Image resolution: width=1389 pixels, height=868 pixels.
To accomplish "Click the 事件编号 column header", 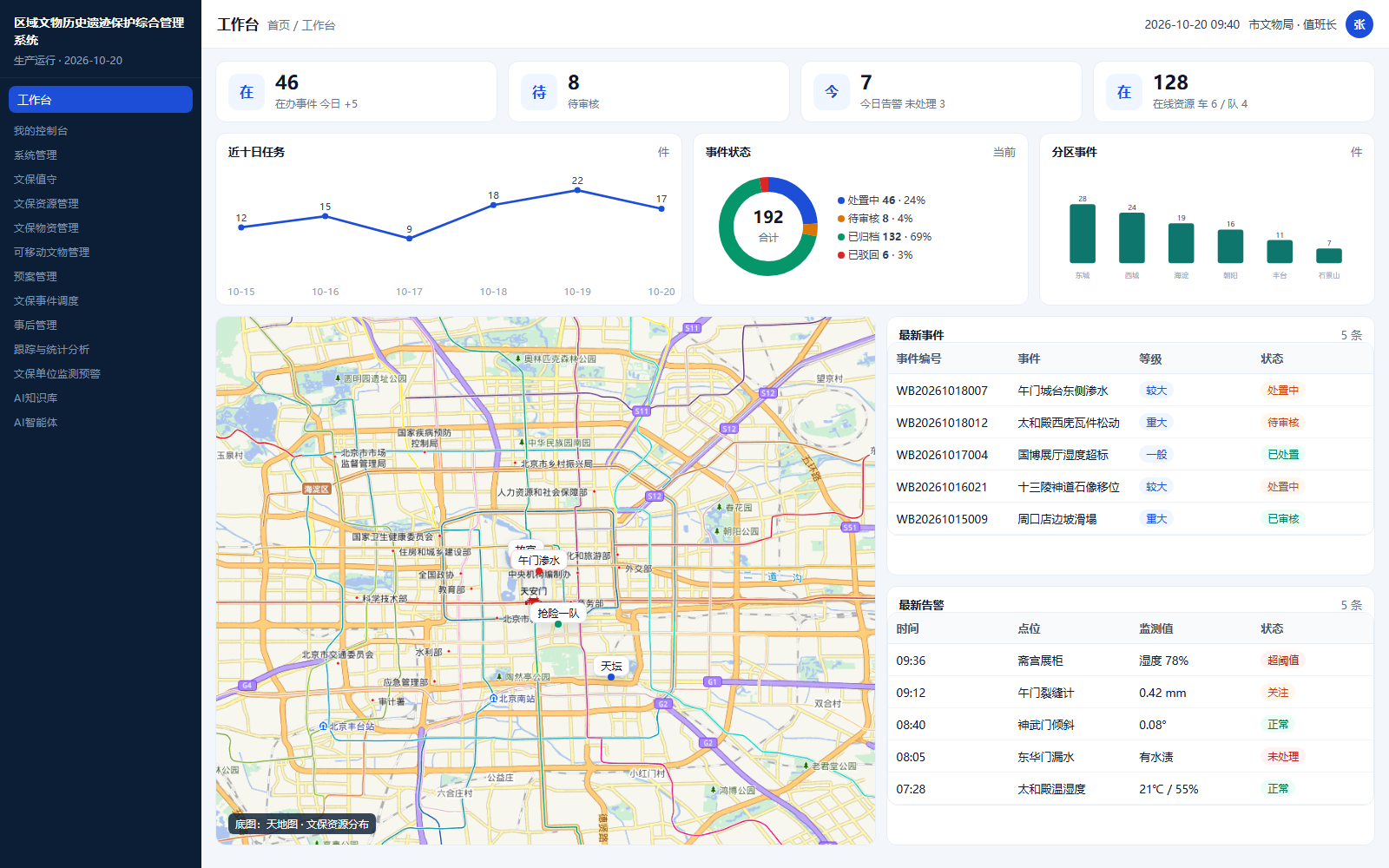I will tap(918, 358).
